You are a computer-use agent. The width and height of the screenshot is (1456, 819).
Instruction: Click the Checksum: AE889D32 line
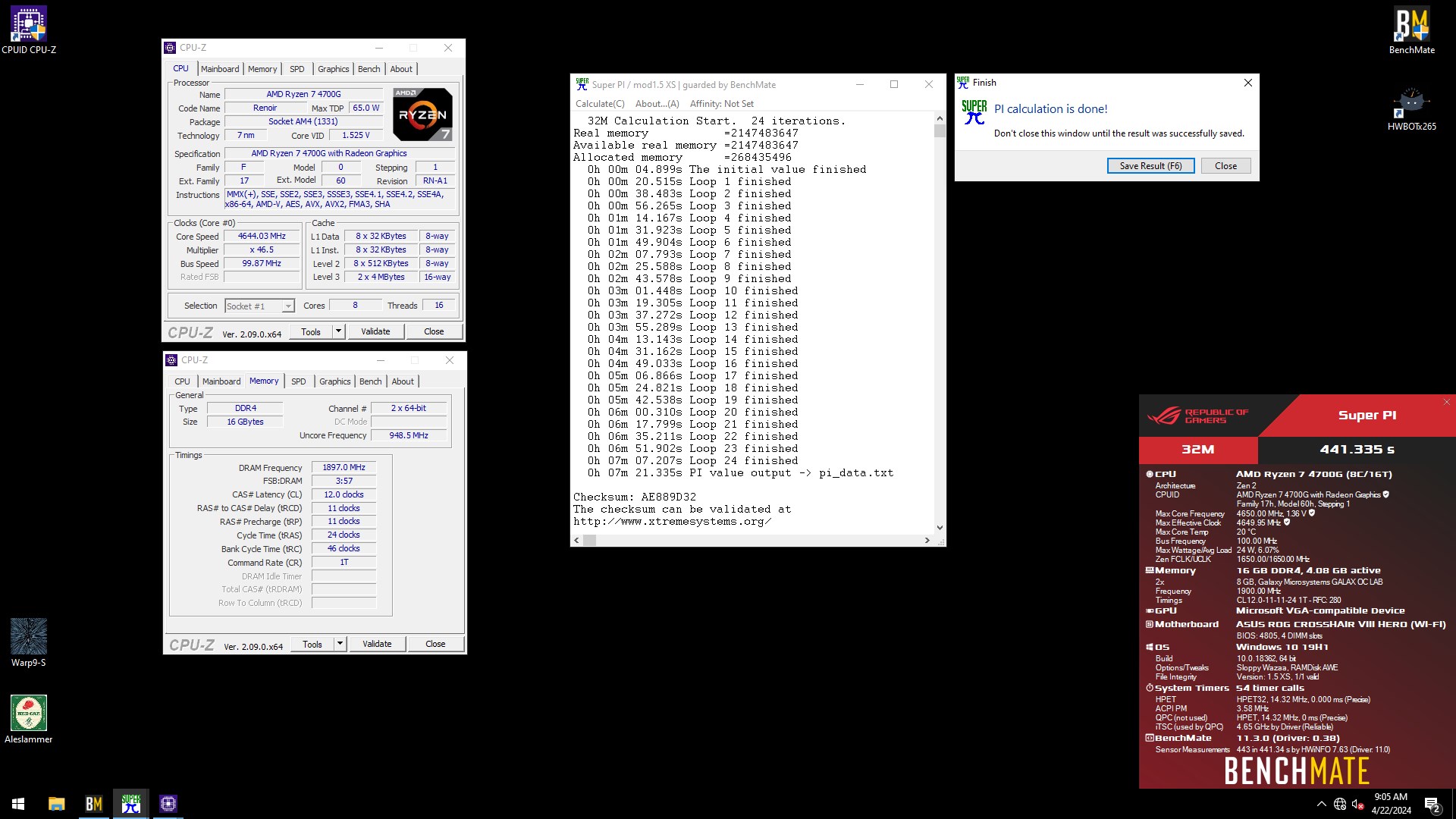pos(635,497)
